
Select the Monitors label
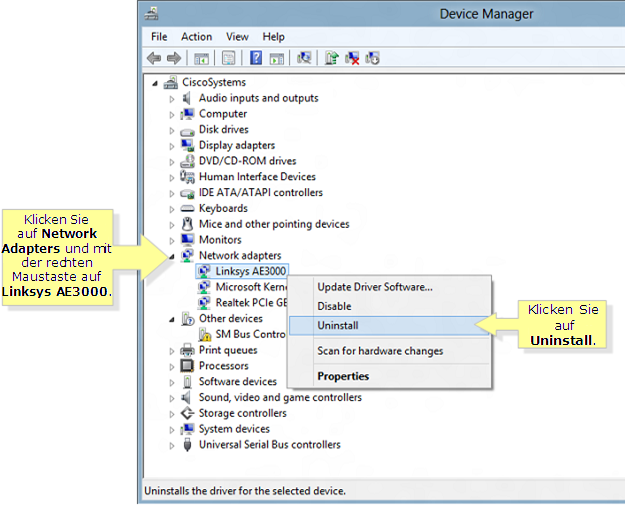tap(220, 240)
